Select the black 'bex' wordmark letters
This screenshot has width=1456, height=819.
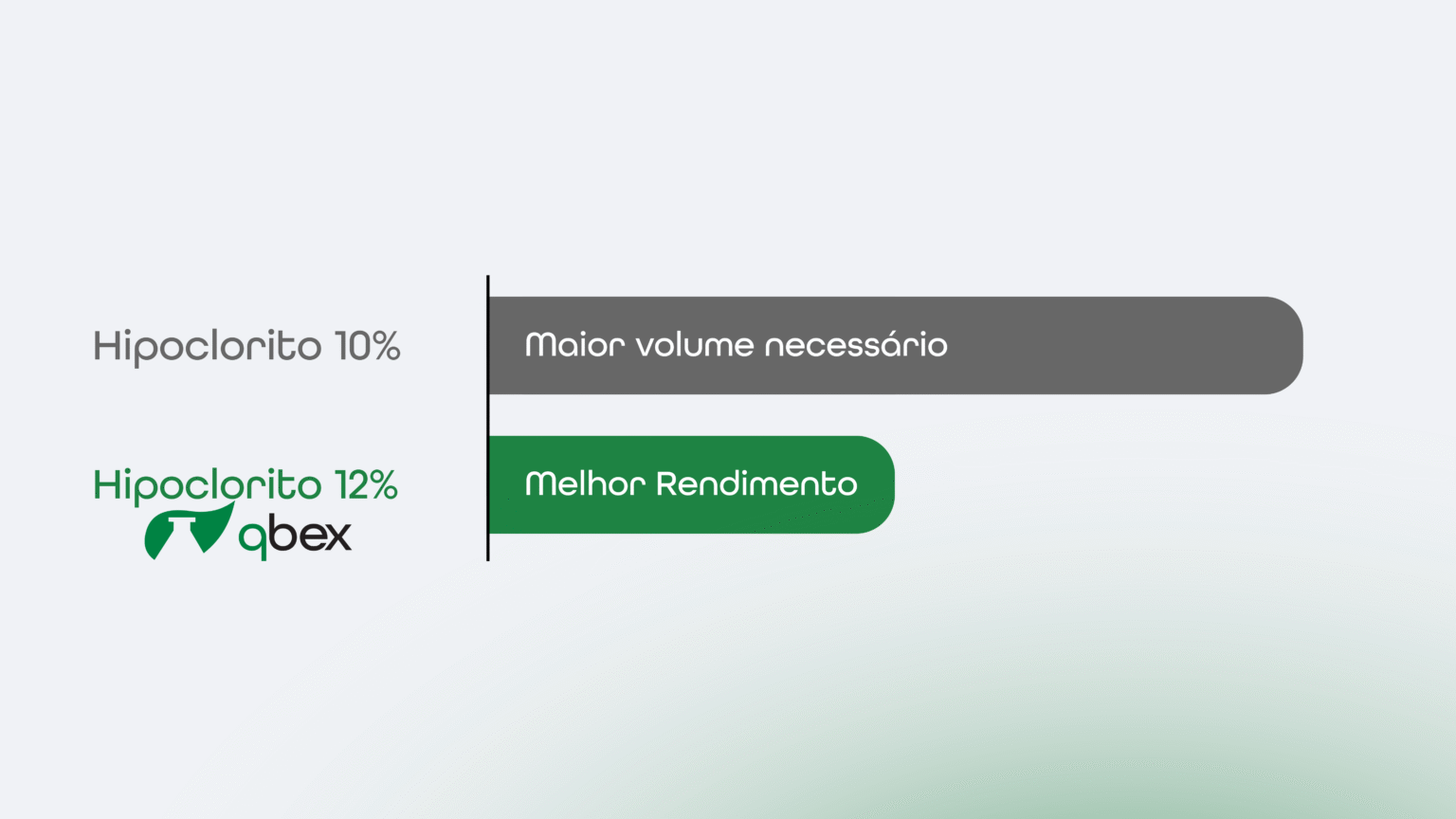(x=311, y=534)
